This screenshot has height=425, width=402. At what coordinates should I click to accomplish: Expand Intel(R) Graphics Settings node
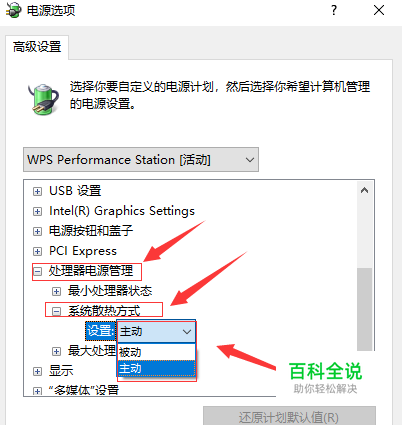tap(37, 211)
